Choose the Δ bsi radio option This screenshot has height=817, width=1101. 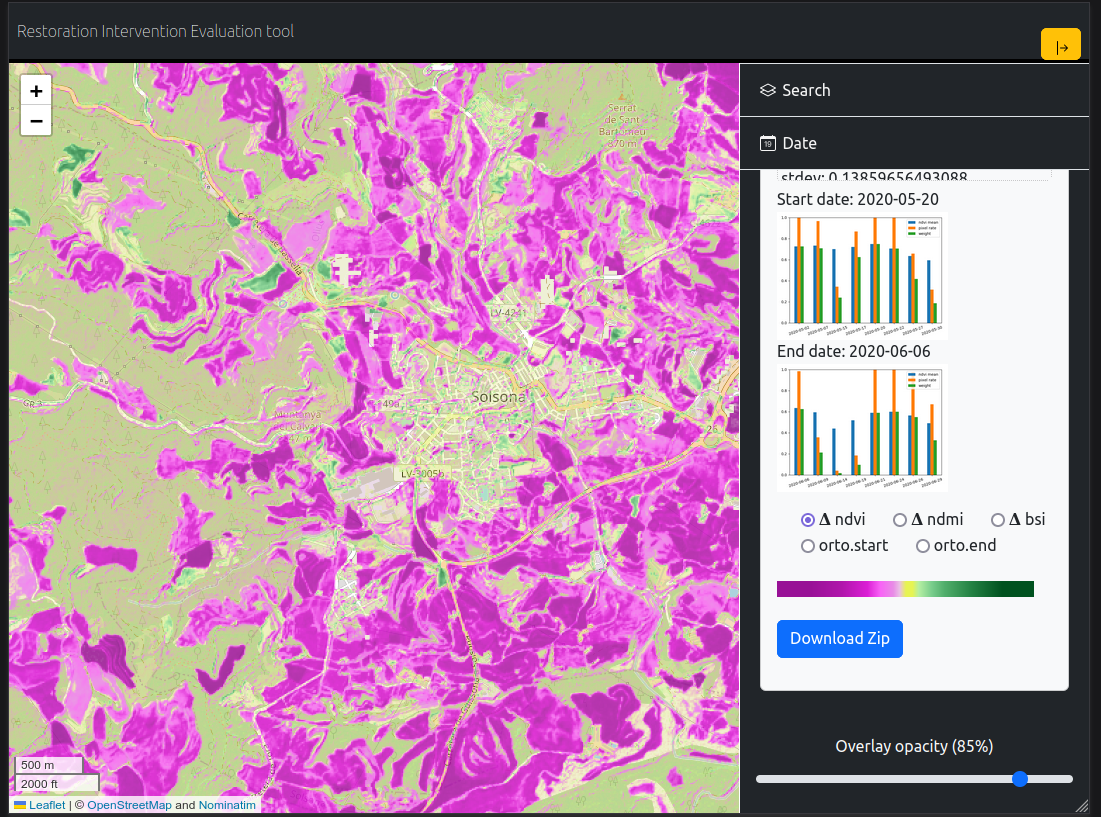(998, 520)
